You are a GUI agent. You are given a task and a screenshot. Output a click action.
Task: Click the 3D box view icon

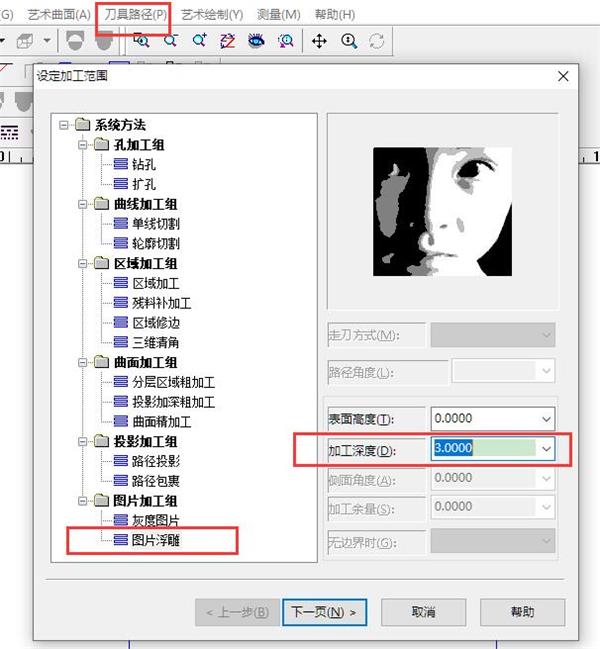pos(25,41)
